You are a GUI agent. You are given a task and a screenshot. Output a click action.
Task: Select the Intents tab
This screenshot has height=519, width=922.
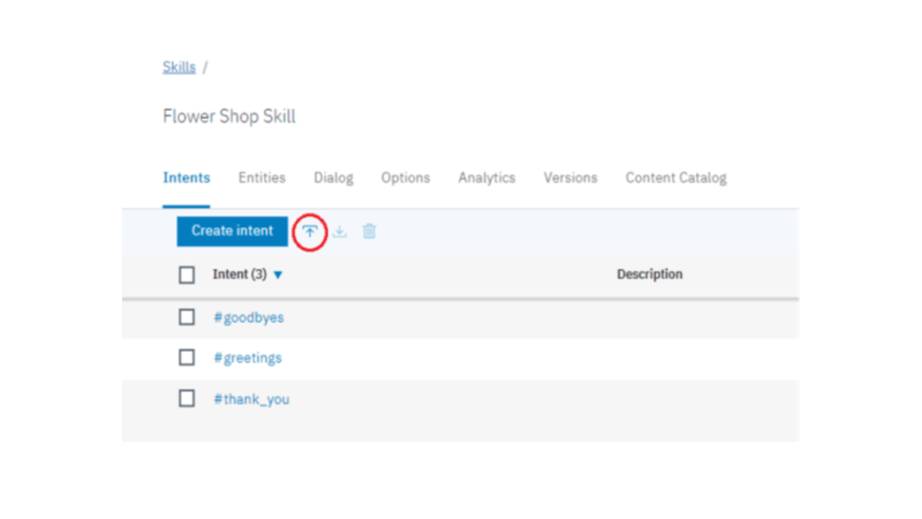pos(186,178)
